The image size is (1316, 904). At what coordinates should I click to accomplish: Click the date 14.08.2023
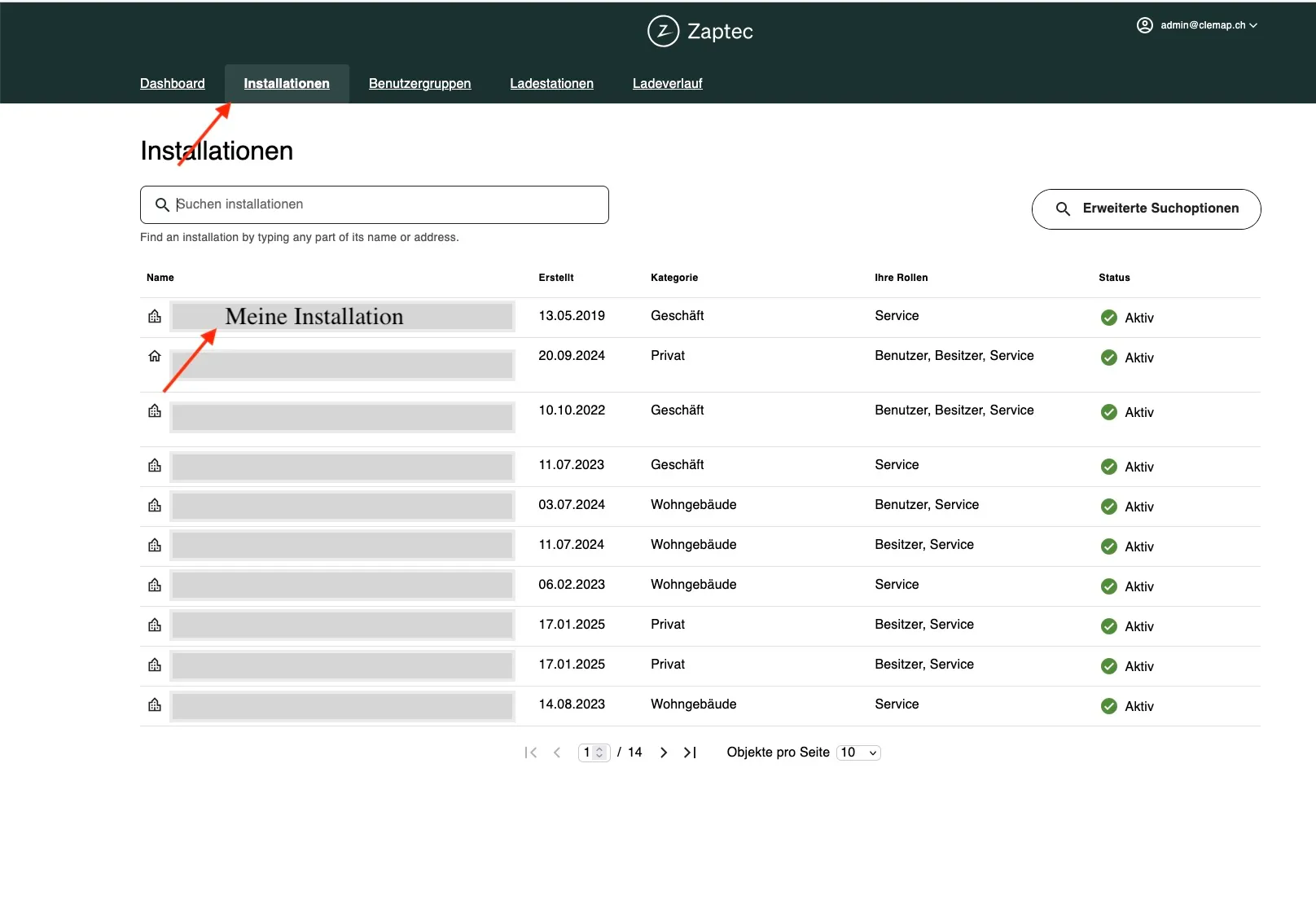[x=572, y=704]
